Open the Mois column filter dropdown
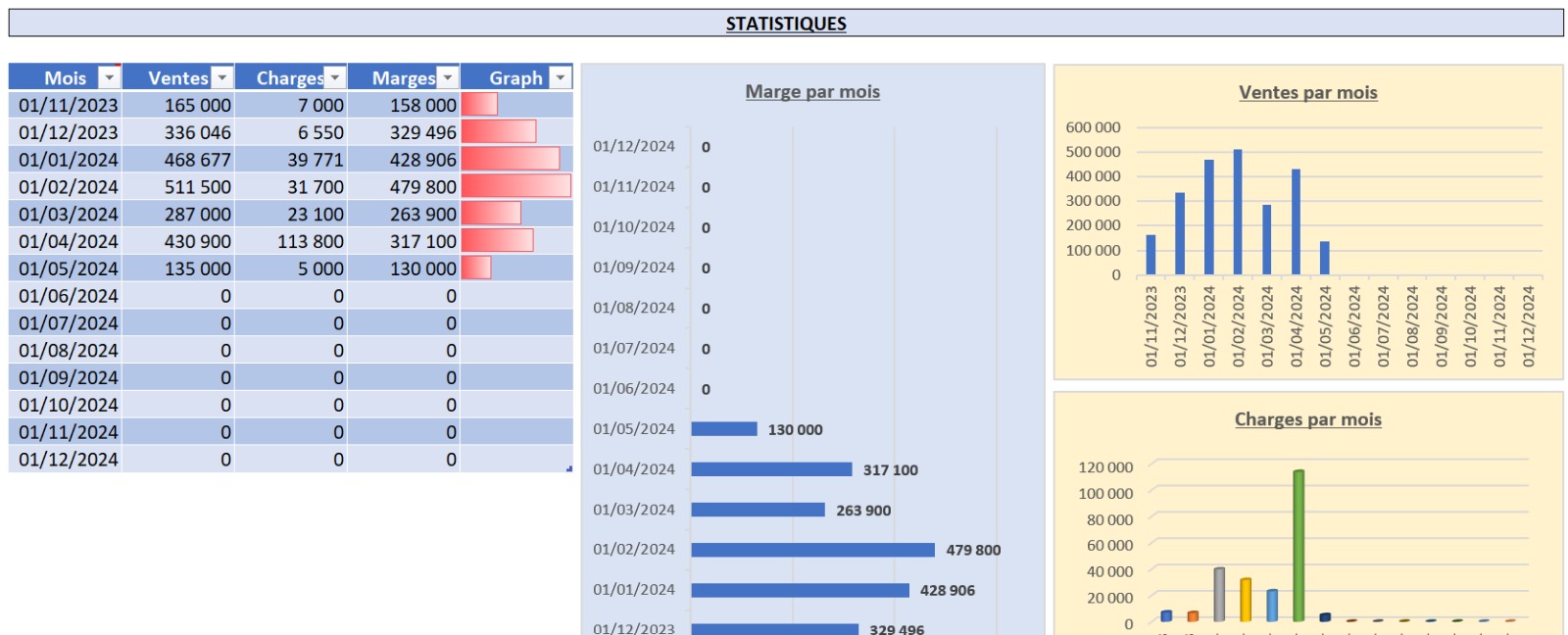Screen dimensions: 1568x635 point(109,77)
